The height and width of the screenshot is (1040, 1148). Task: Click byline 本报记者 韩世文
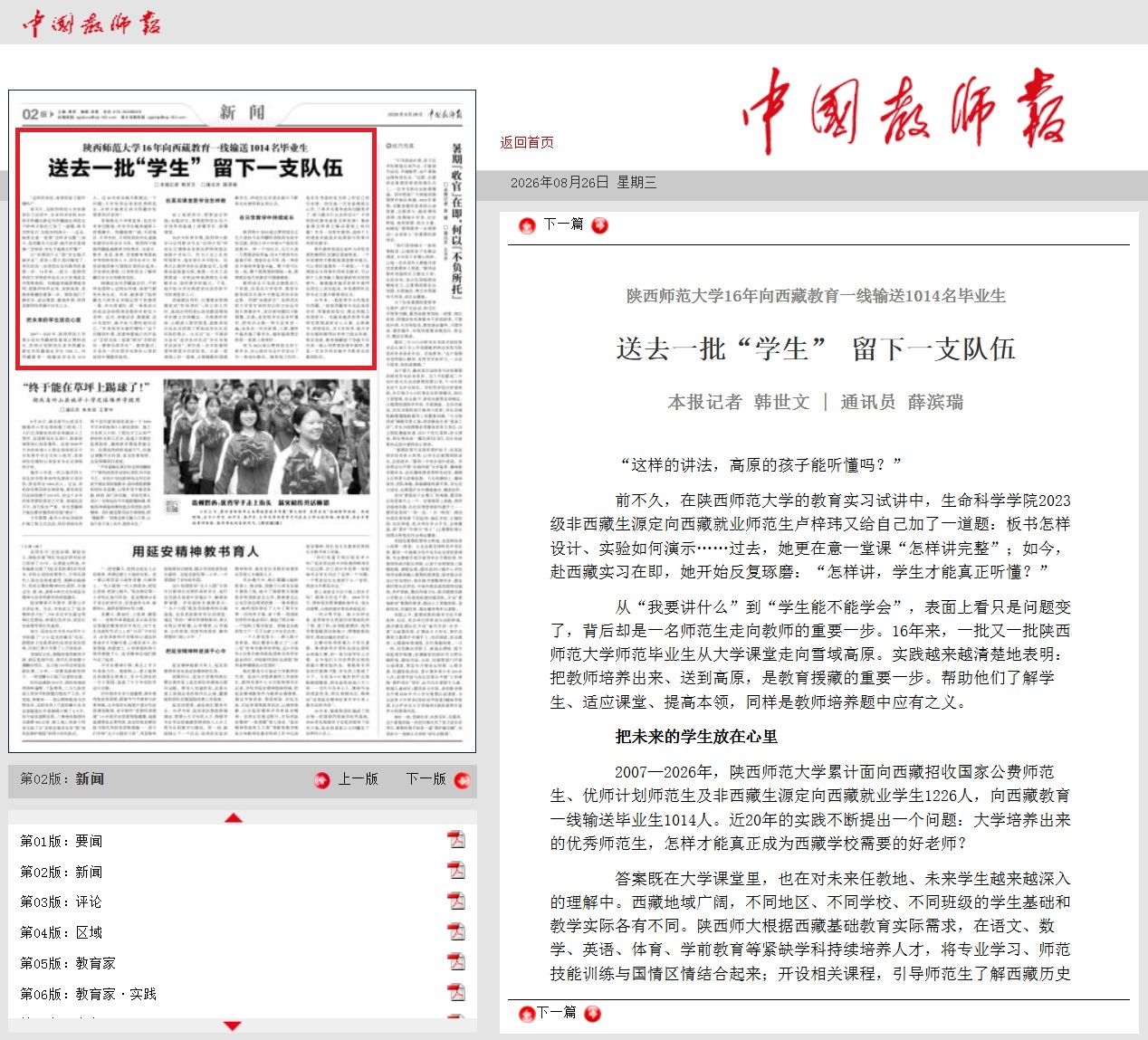[x=739, y=402]
